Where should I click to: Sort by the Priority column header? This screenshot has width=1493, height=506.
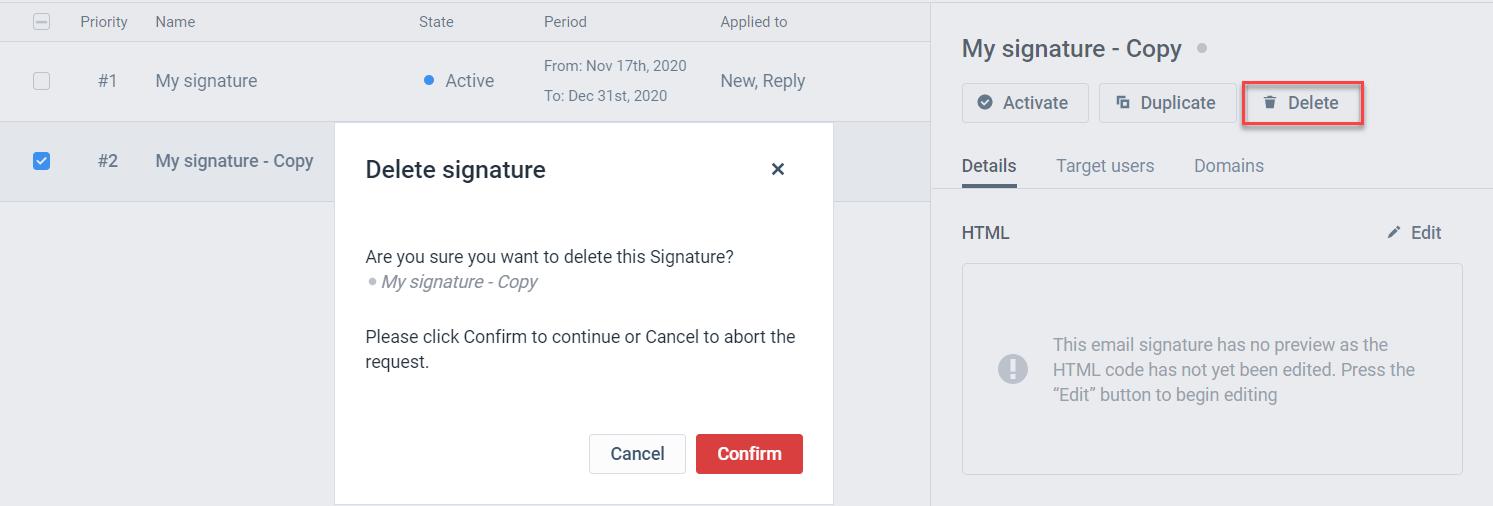[x=105, y=21]
